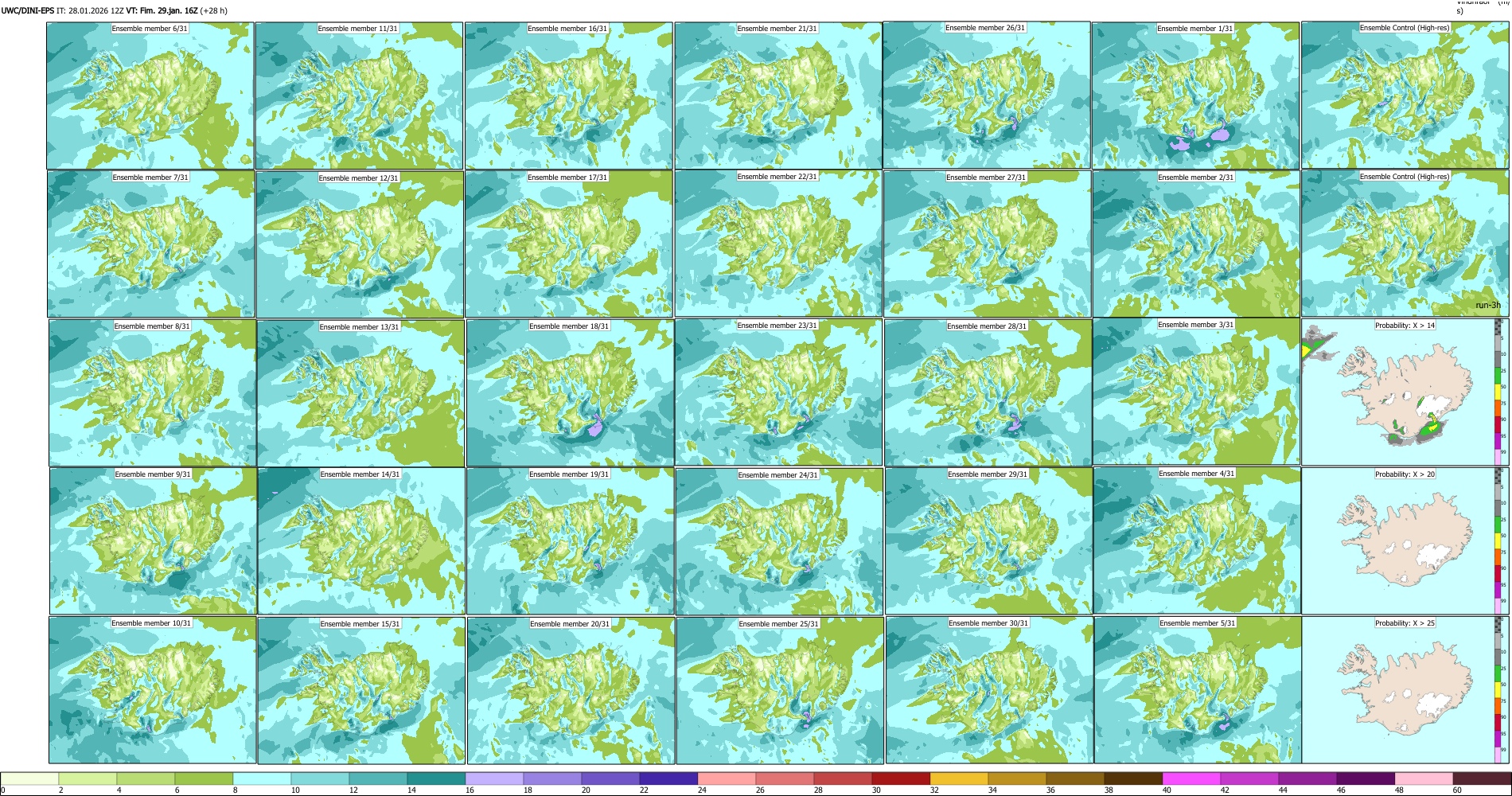Click the '(+28 h)' forecast offset text
The height and width of the screenshot is (796, 1512).
point(214,11)
